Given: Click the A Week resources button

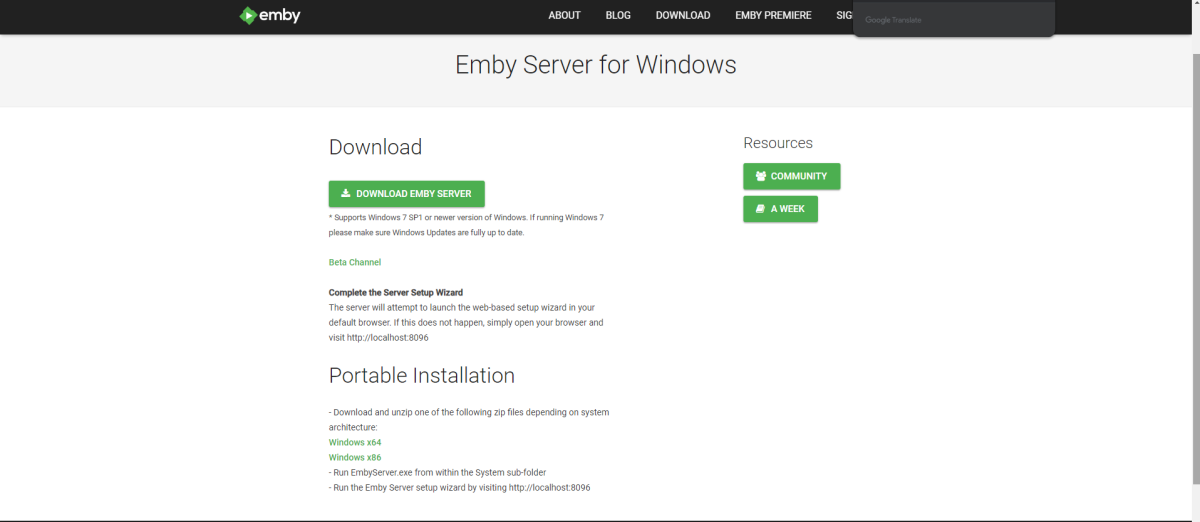Looking at the screenshot, I should coord(780,209).
